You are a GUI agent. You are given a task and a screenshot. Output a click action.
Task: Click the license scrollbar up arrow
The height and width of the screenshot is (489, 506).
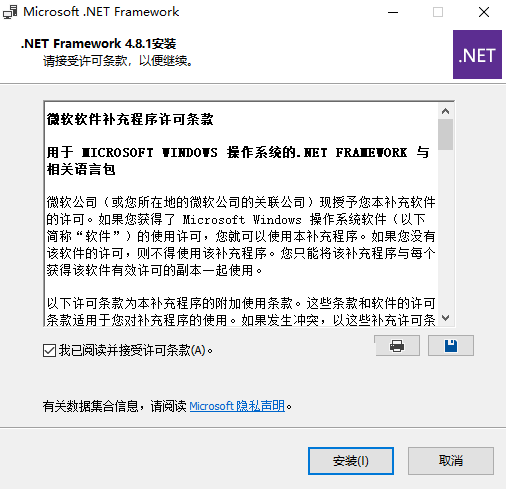(445, 111)
